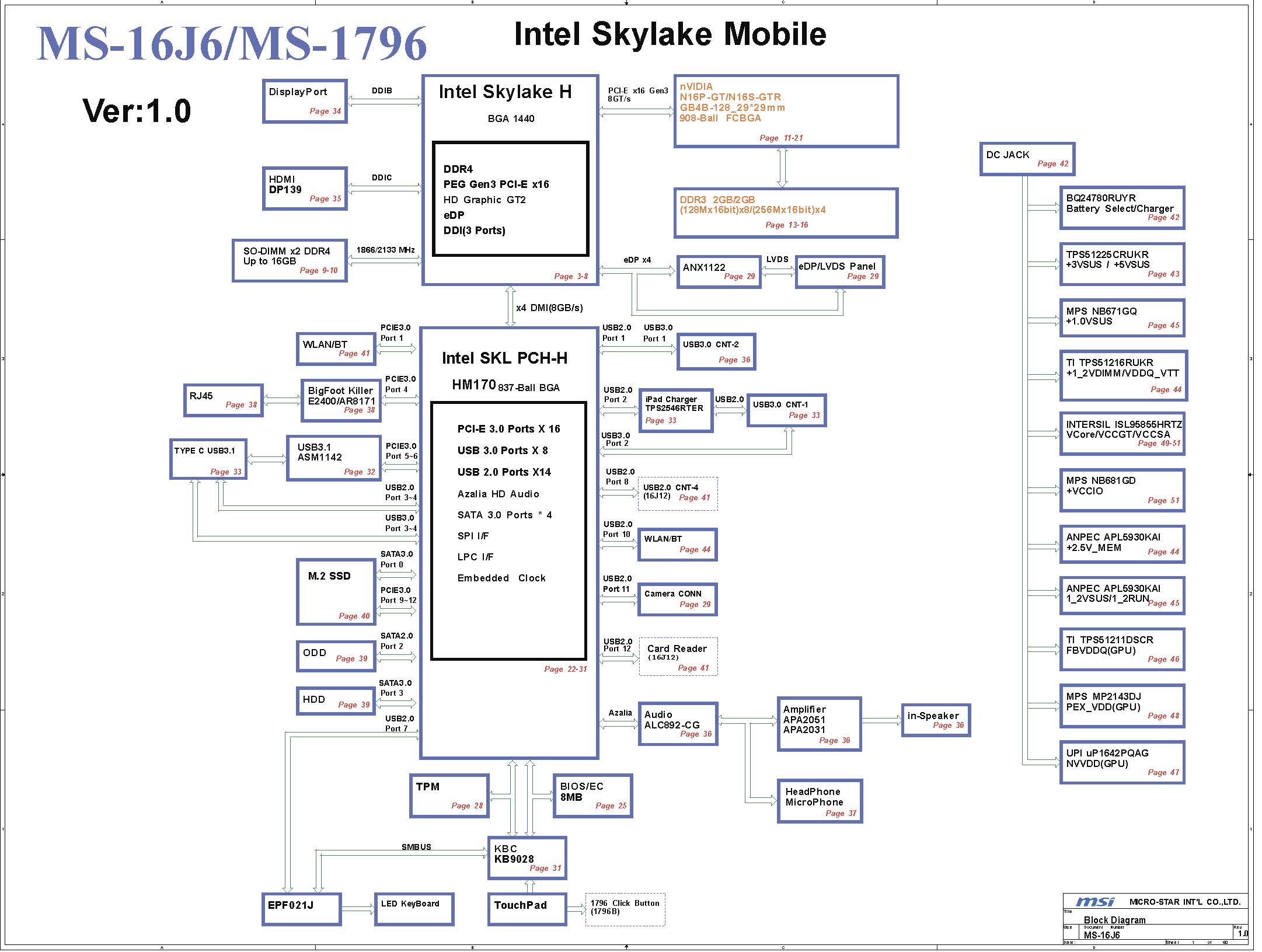The width and height of the screenshot is (1262, 952).
Task: Click the "USB2.0 CNT-4" dashed block
Action: pos(678,494)
